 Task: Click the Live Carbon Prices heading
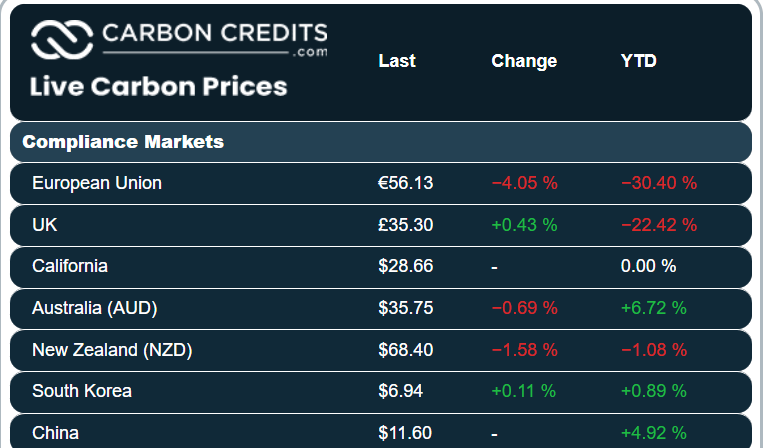[159, 86]
